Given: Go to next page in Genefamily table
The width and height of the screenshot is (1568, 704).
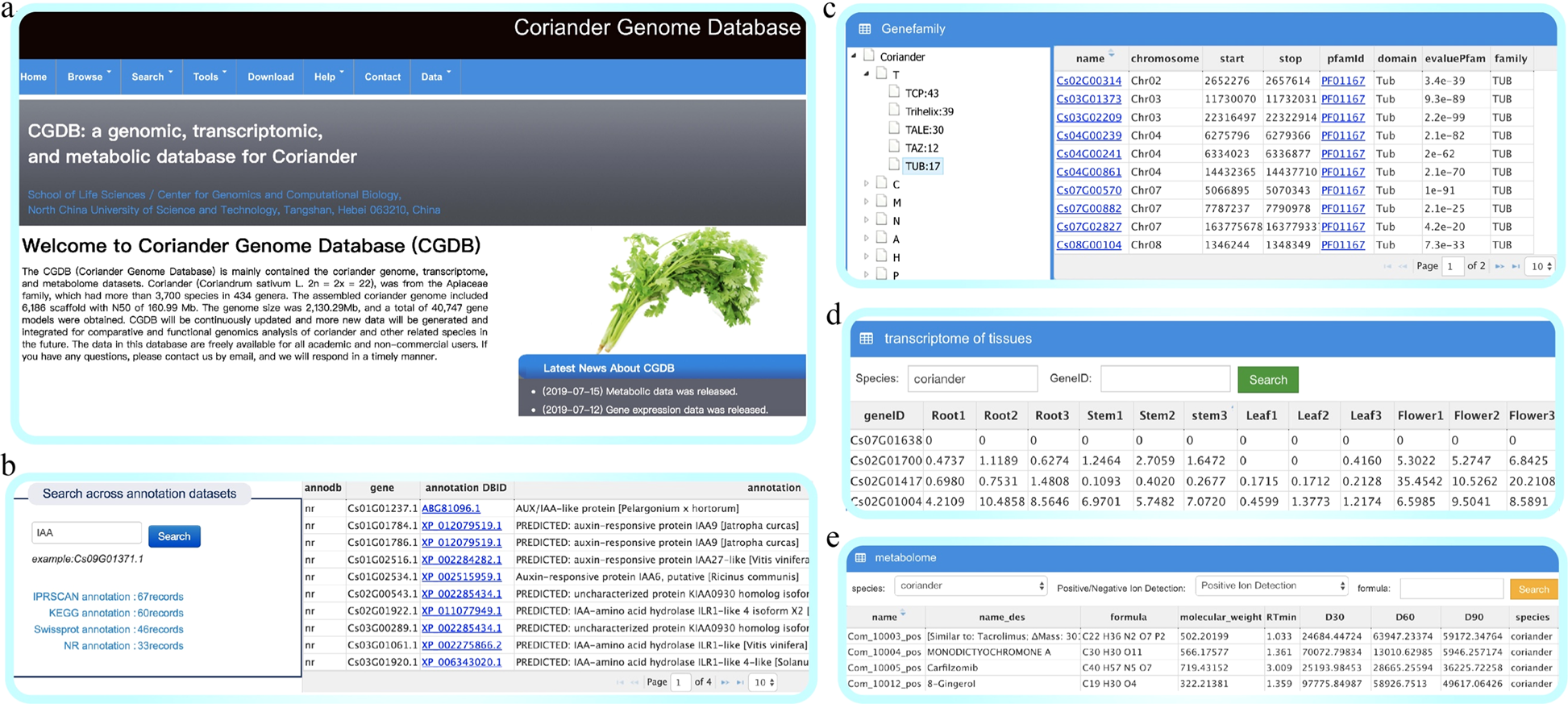Looking at the screenshot, I should click(1499, 266).
